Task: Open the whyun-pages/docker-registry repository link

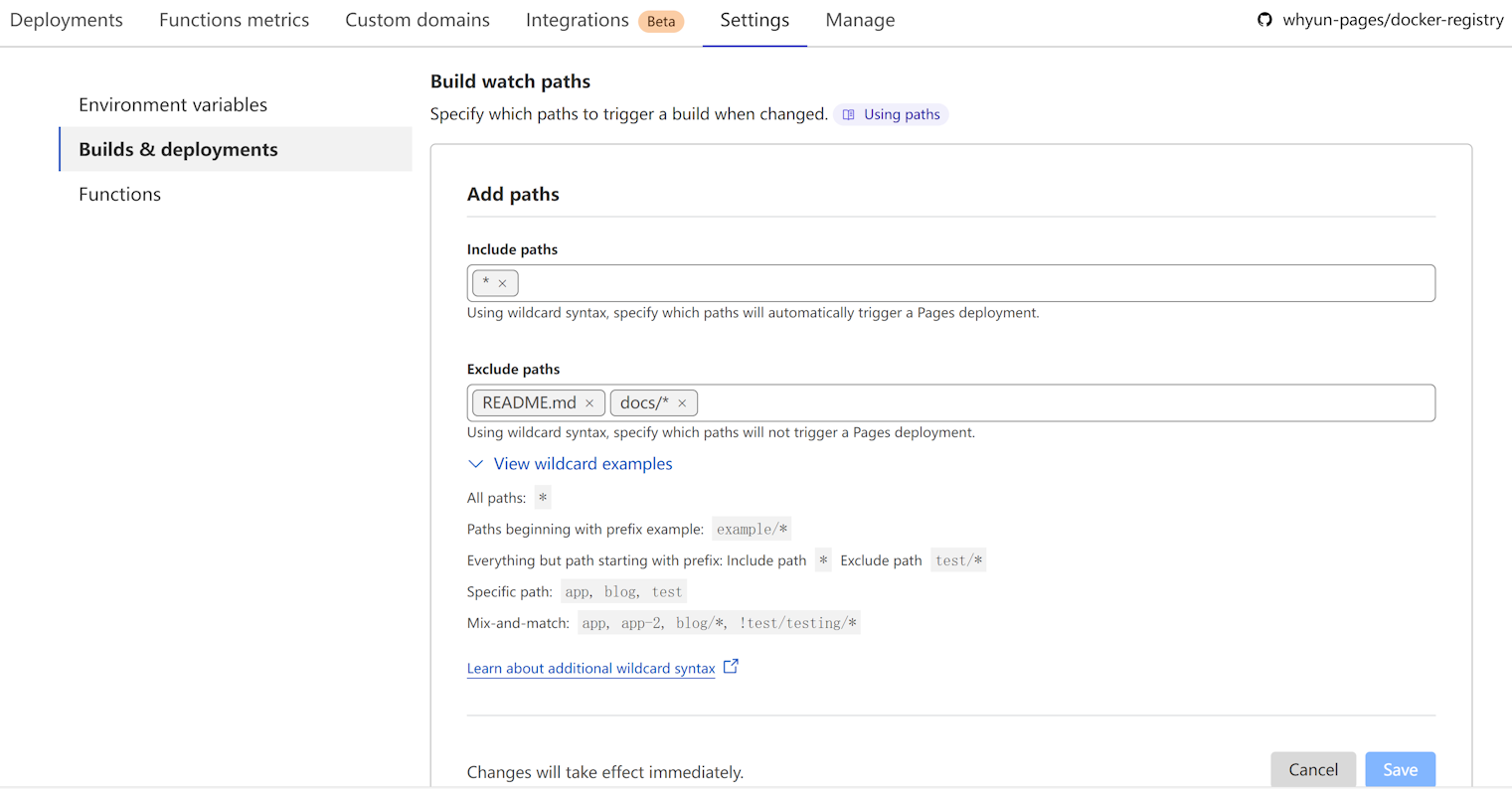Action: 1392,20
